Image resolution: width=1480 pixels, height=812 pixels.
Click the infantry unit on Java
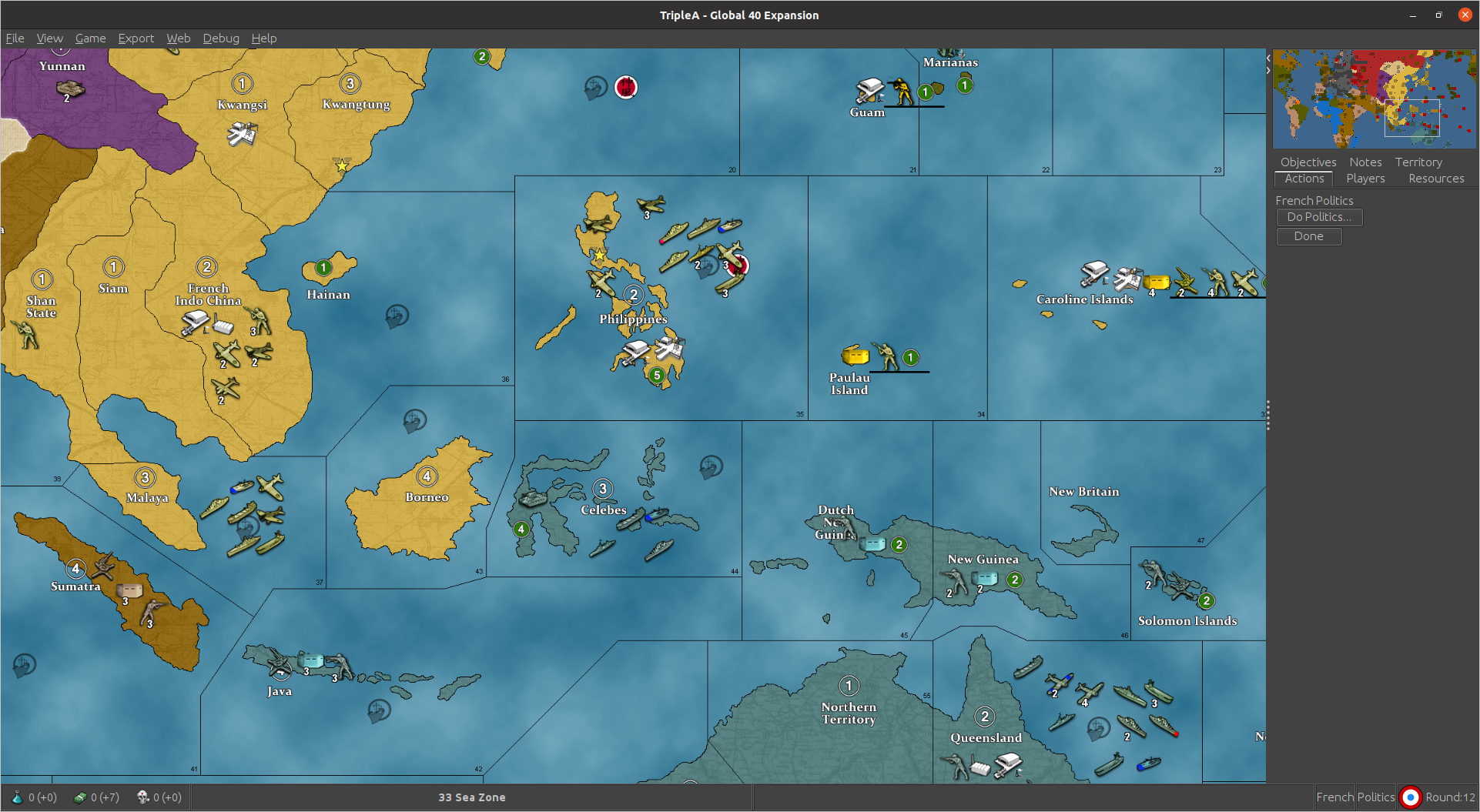click(x=338, y=667)
